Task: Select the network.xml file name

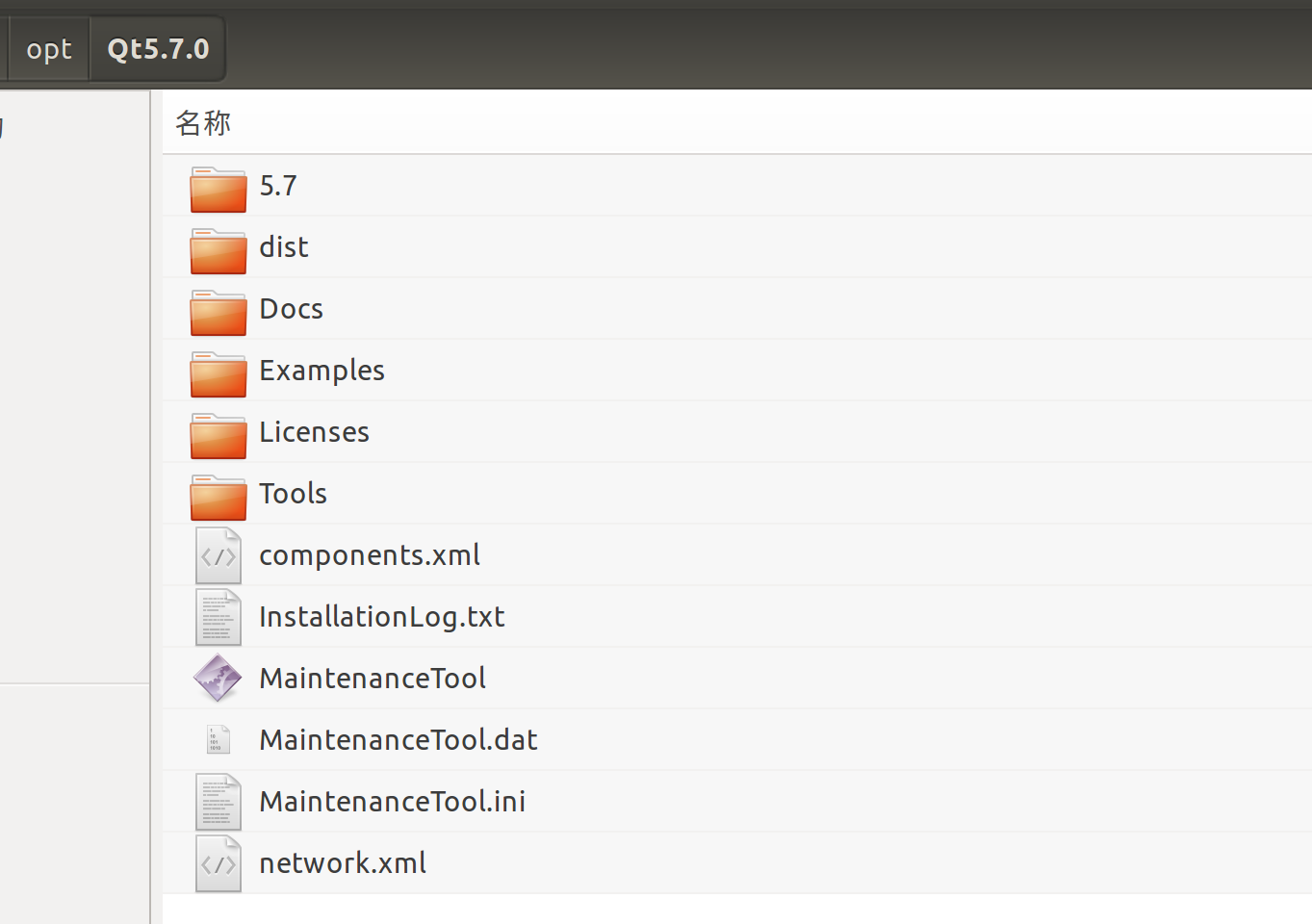Action: [x=343, y=862]
